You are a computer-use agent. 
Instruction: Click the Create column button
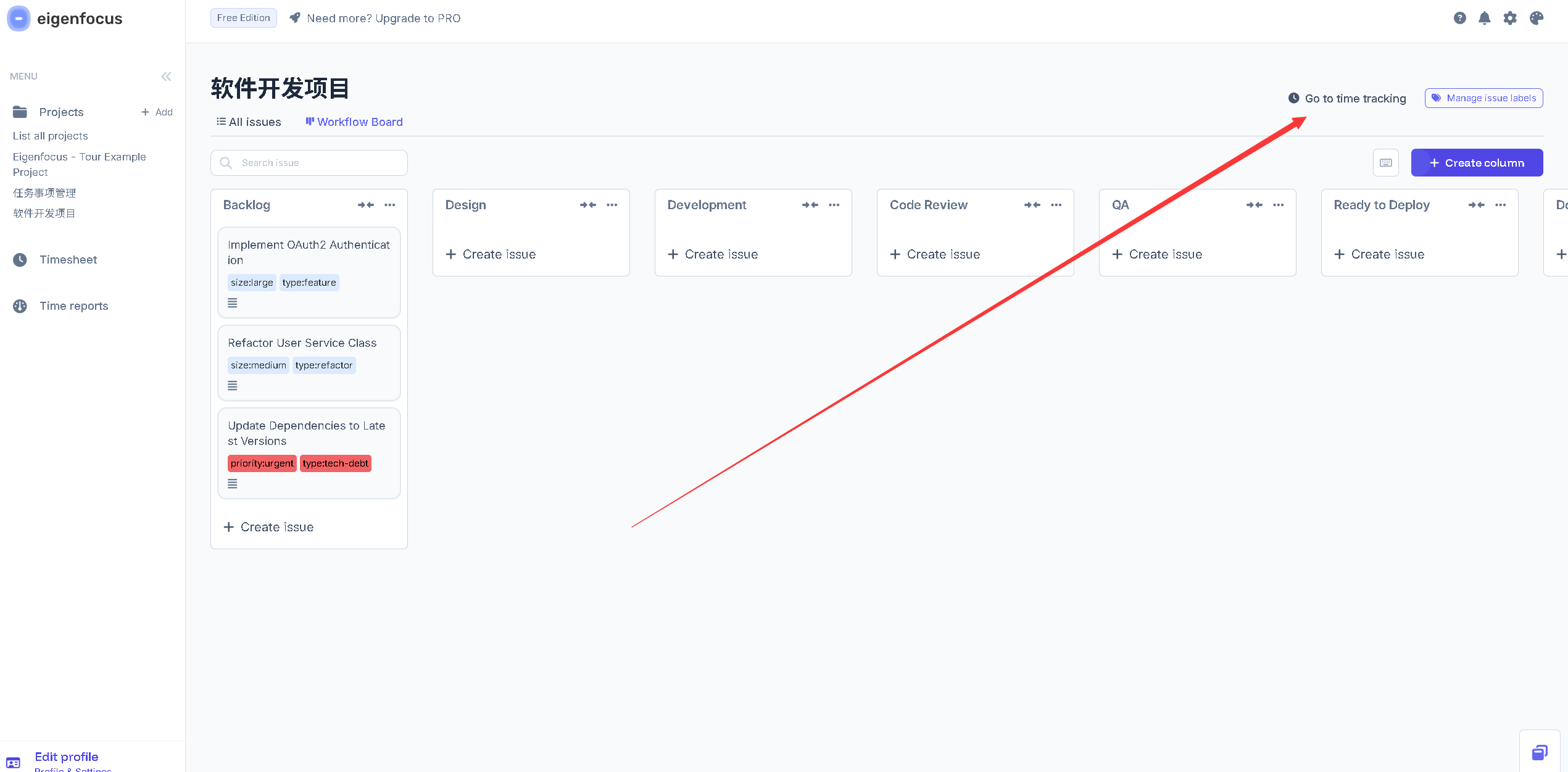(1476, 163)
